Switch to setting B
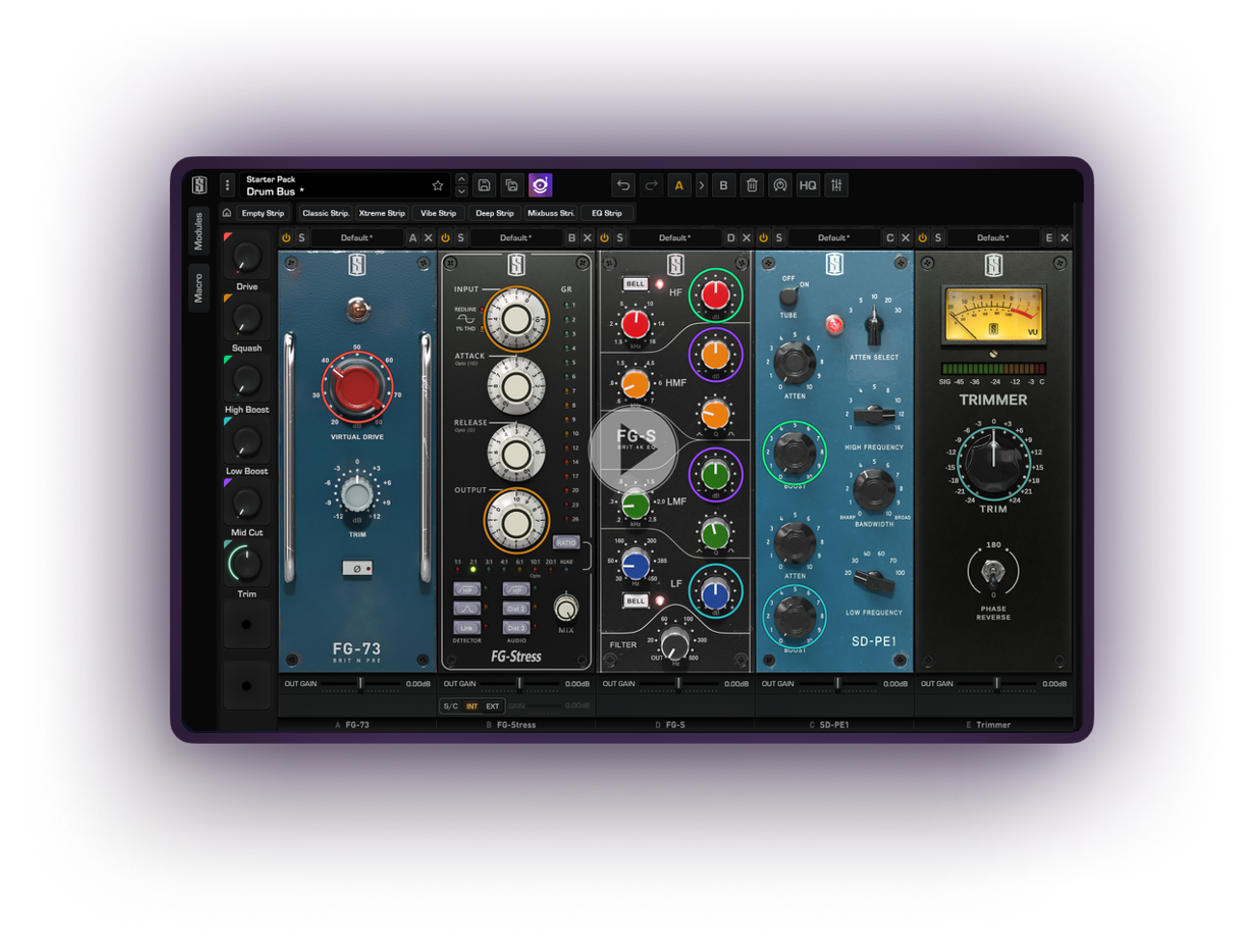 click(x=724, y=185)
